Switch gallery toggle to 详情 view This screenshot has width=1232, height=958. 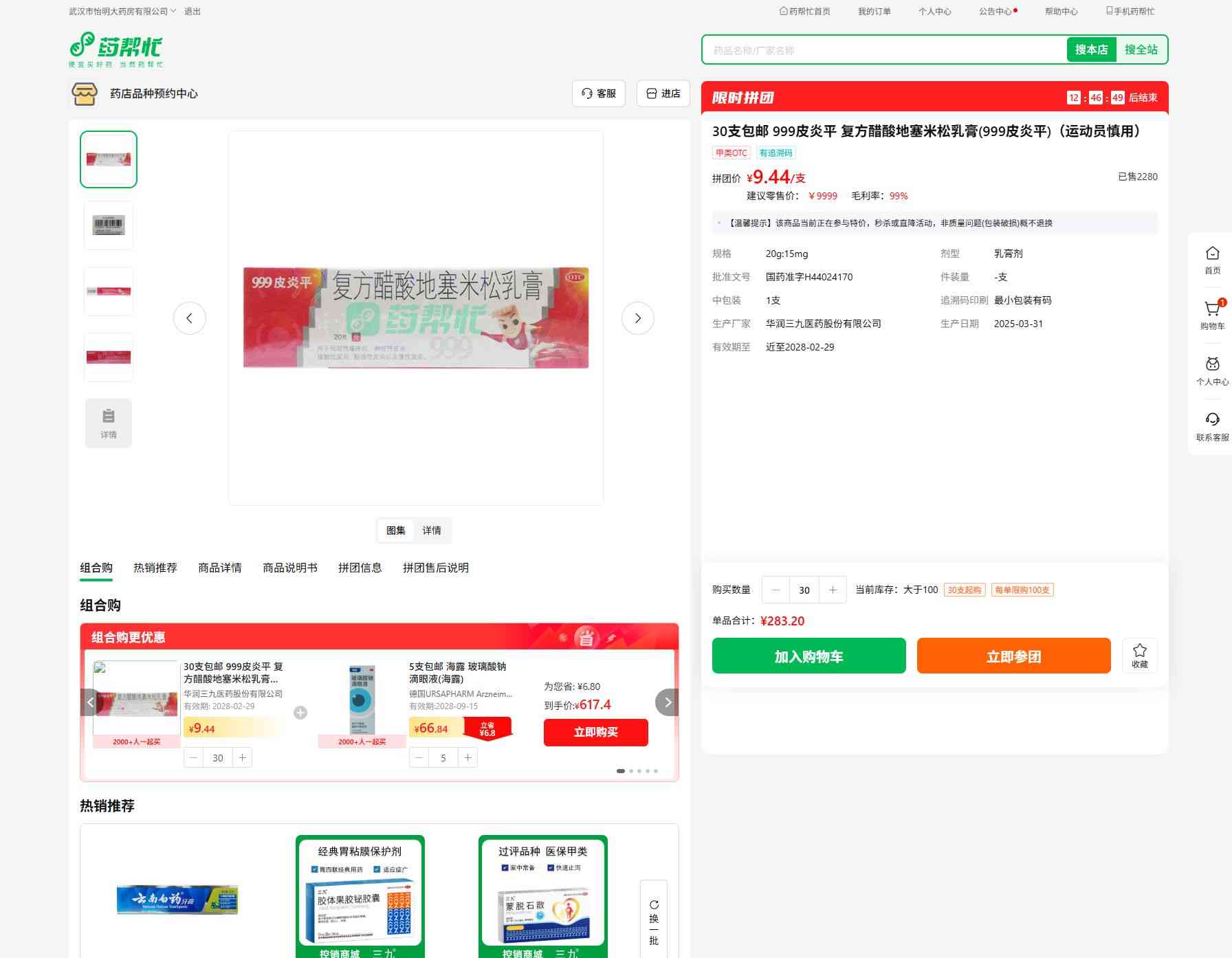coord(432,531)
